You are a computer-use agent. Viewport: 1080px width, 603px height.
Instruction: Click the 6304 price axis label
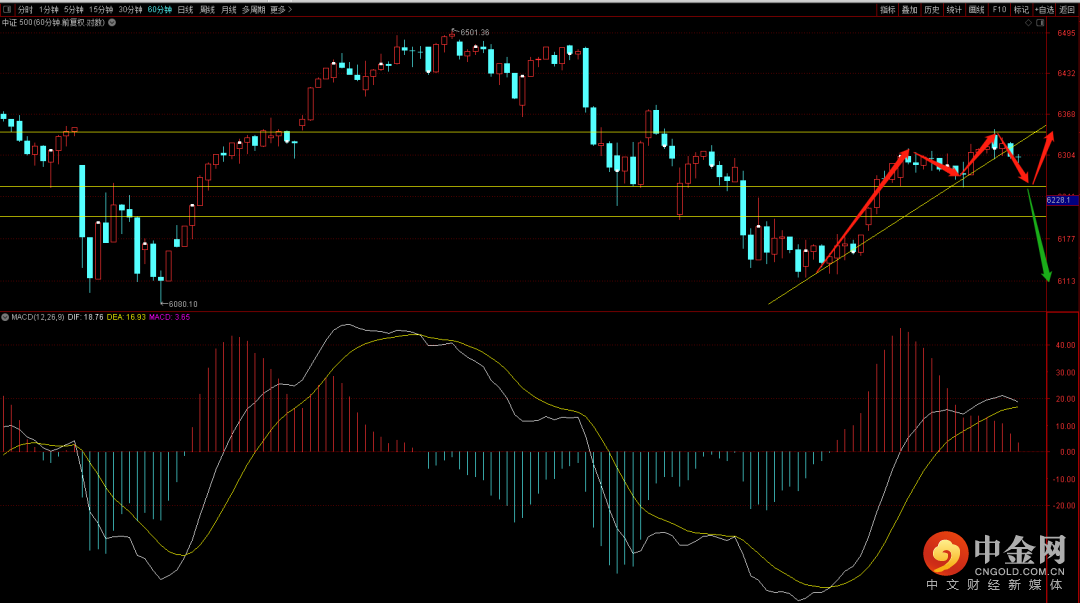[x=1066, y=156]
